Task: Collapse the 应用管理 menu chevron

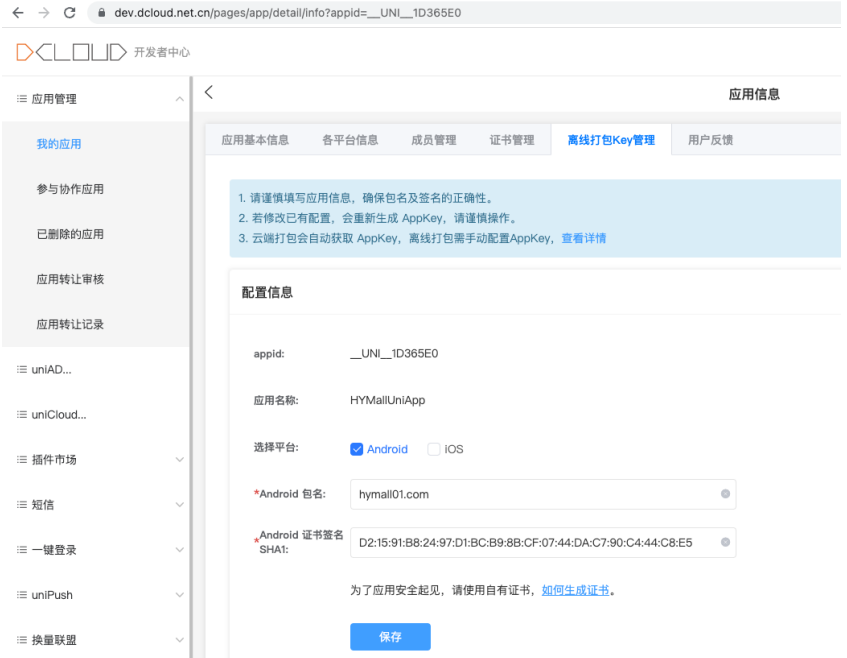Action: point(180,99)
